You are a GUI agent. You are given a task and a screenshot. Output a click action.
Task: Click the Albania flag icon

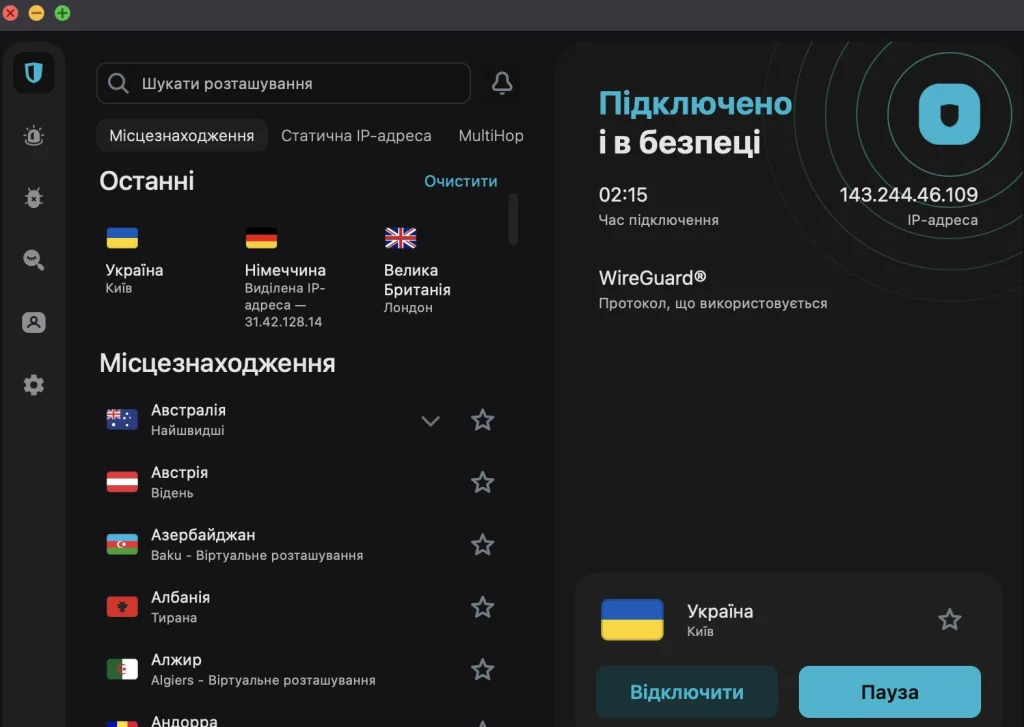[x=122, y=607]
